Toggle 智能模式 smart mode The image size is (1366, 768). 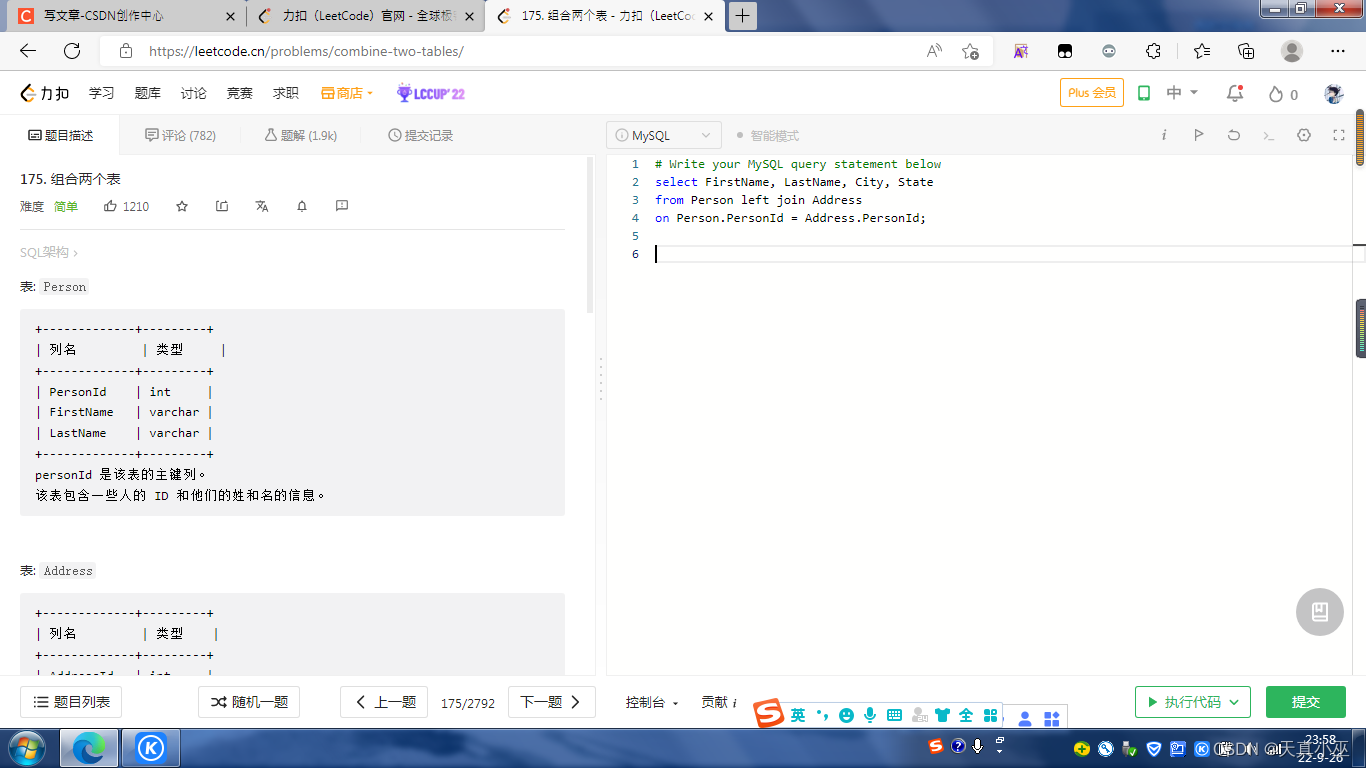pos(767,136)
